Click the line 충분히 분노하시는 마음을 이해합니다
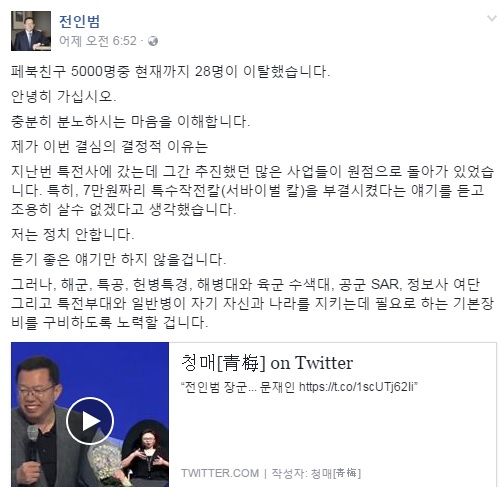Image resolution: width=504 pixels, height=487 pixels. point(130,121)
